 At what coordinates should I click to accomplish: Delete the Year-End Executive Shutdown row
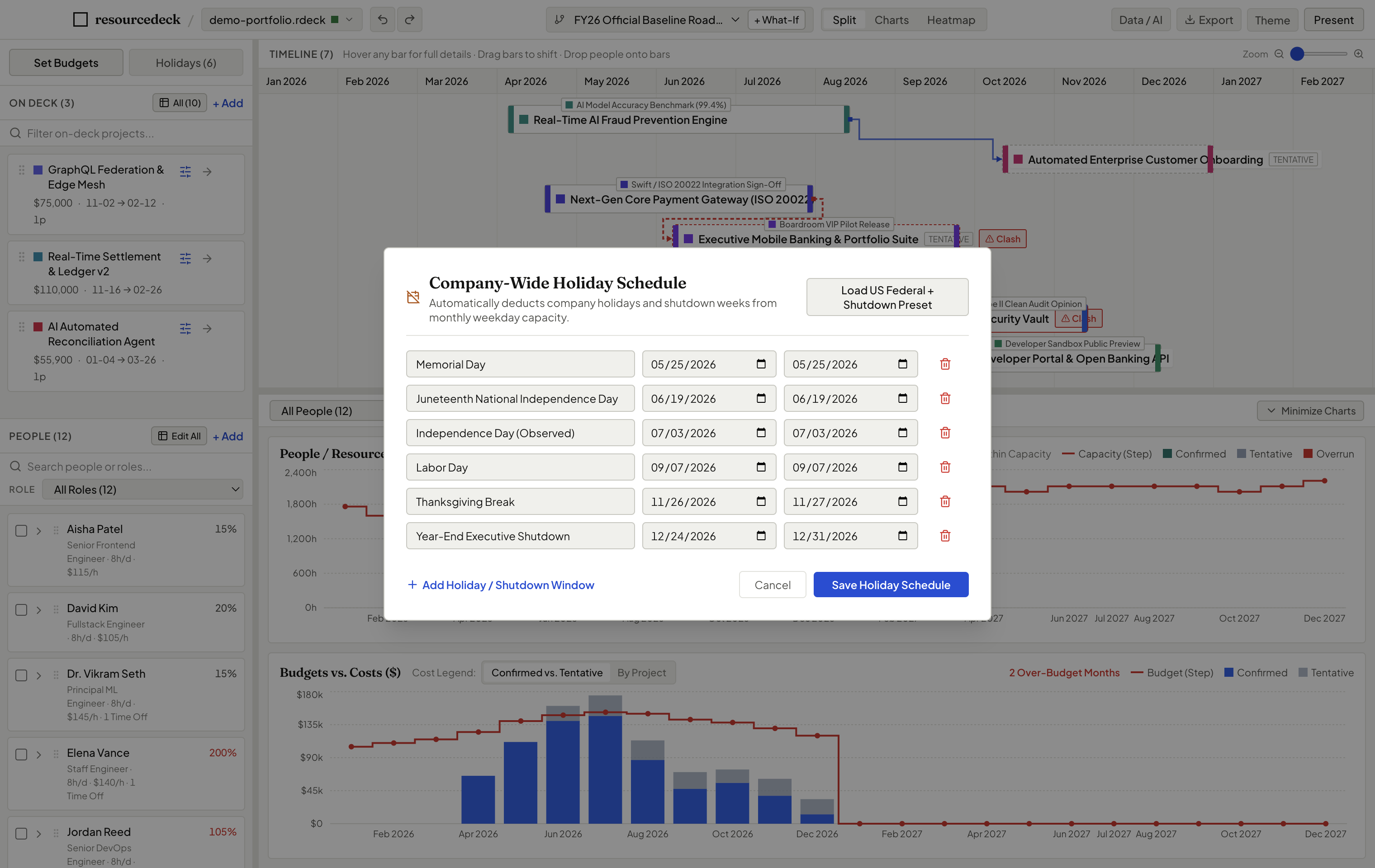click(x=945, y=536)
